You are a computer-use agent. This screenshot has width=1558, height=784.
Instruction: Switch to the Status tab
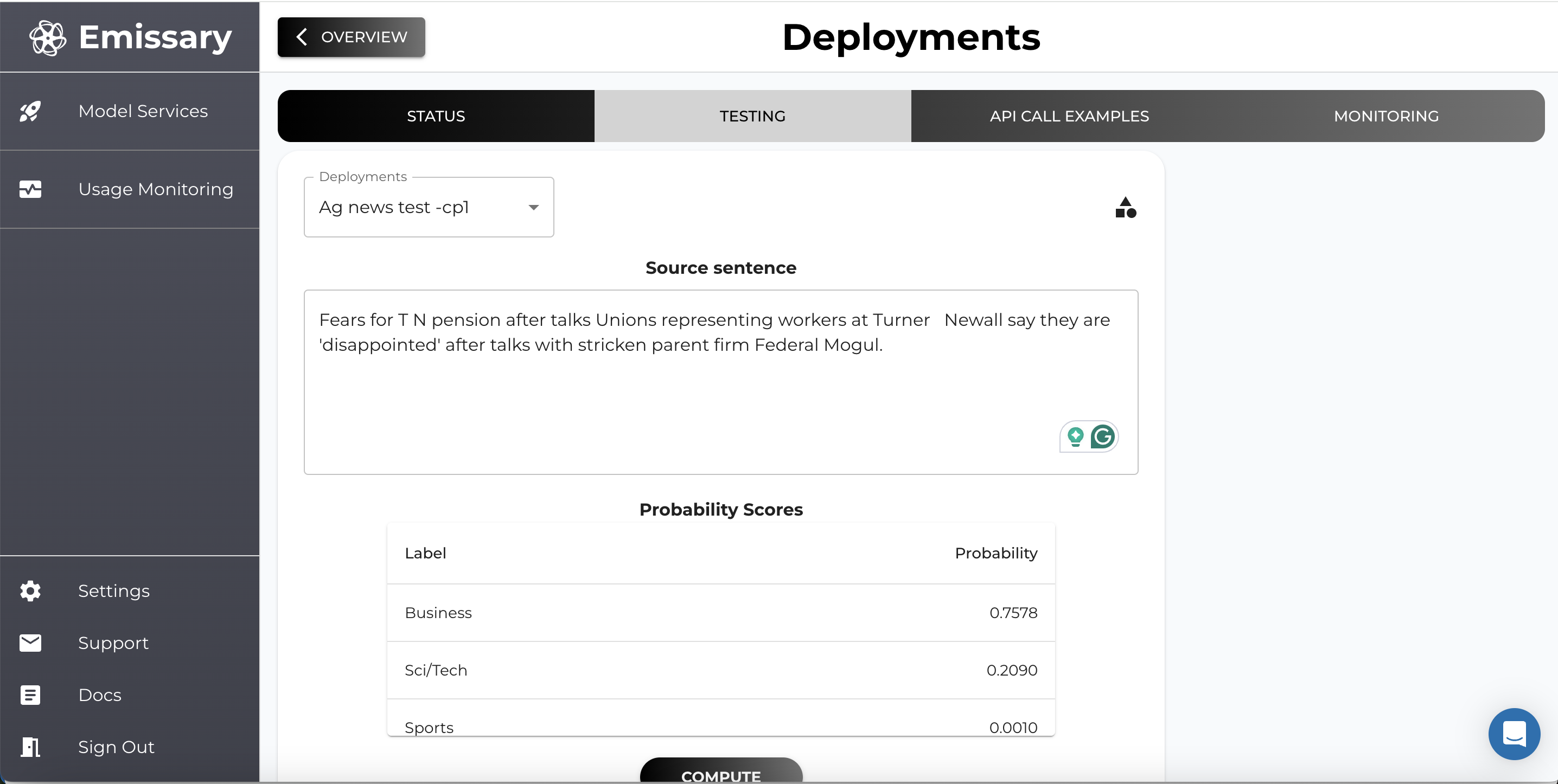tap(436, 116)
